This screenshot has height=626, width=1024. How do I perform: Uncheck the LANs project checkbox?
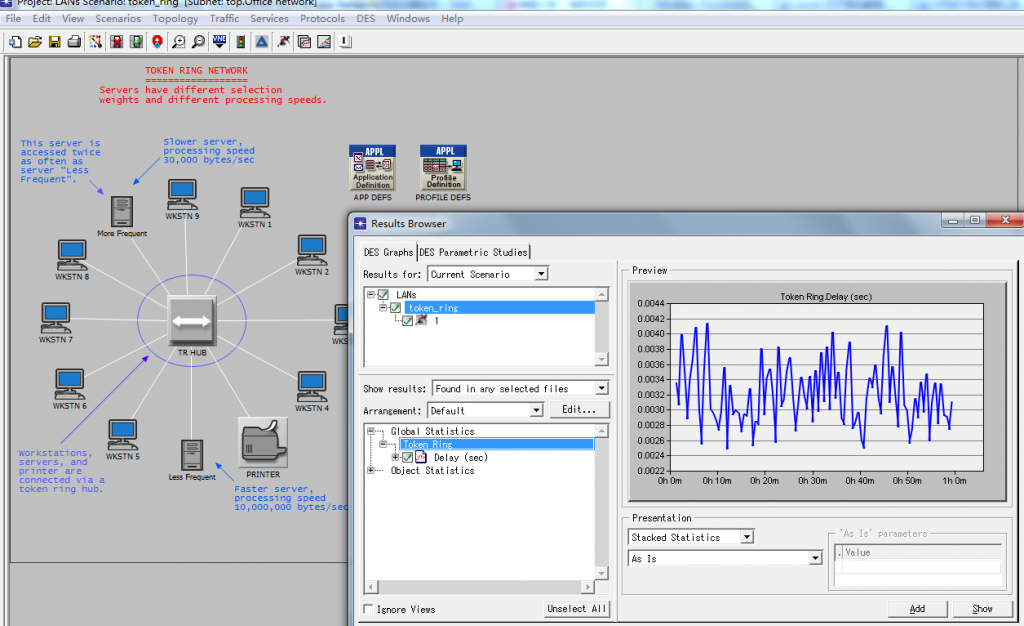pos(383,294)
